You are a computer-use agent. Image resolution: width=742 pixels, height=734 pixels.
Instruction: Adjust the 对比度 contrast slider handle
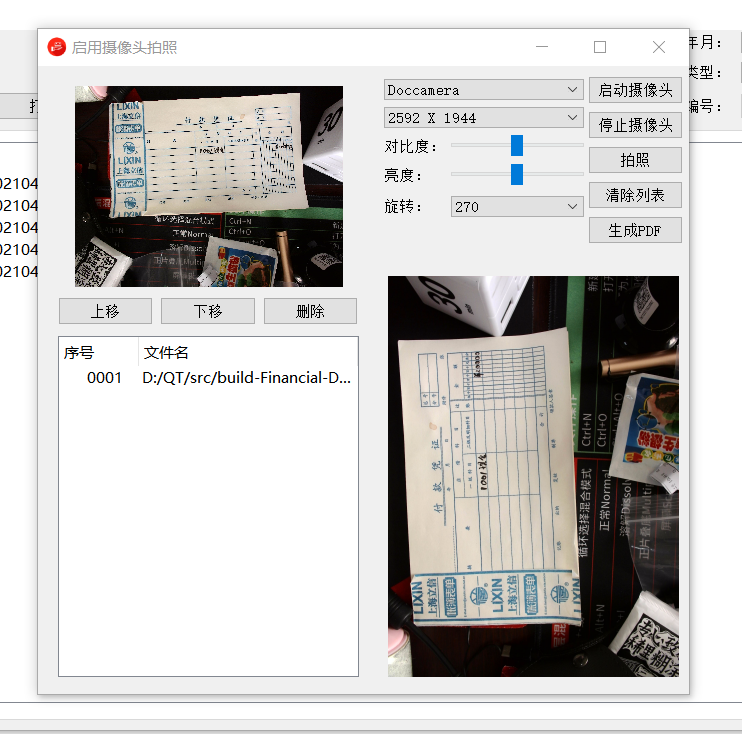(517, 146)
